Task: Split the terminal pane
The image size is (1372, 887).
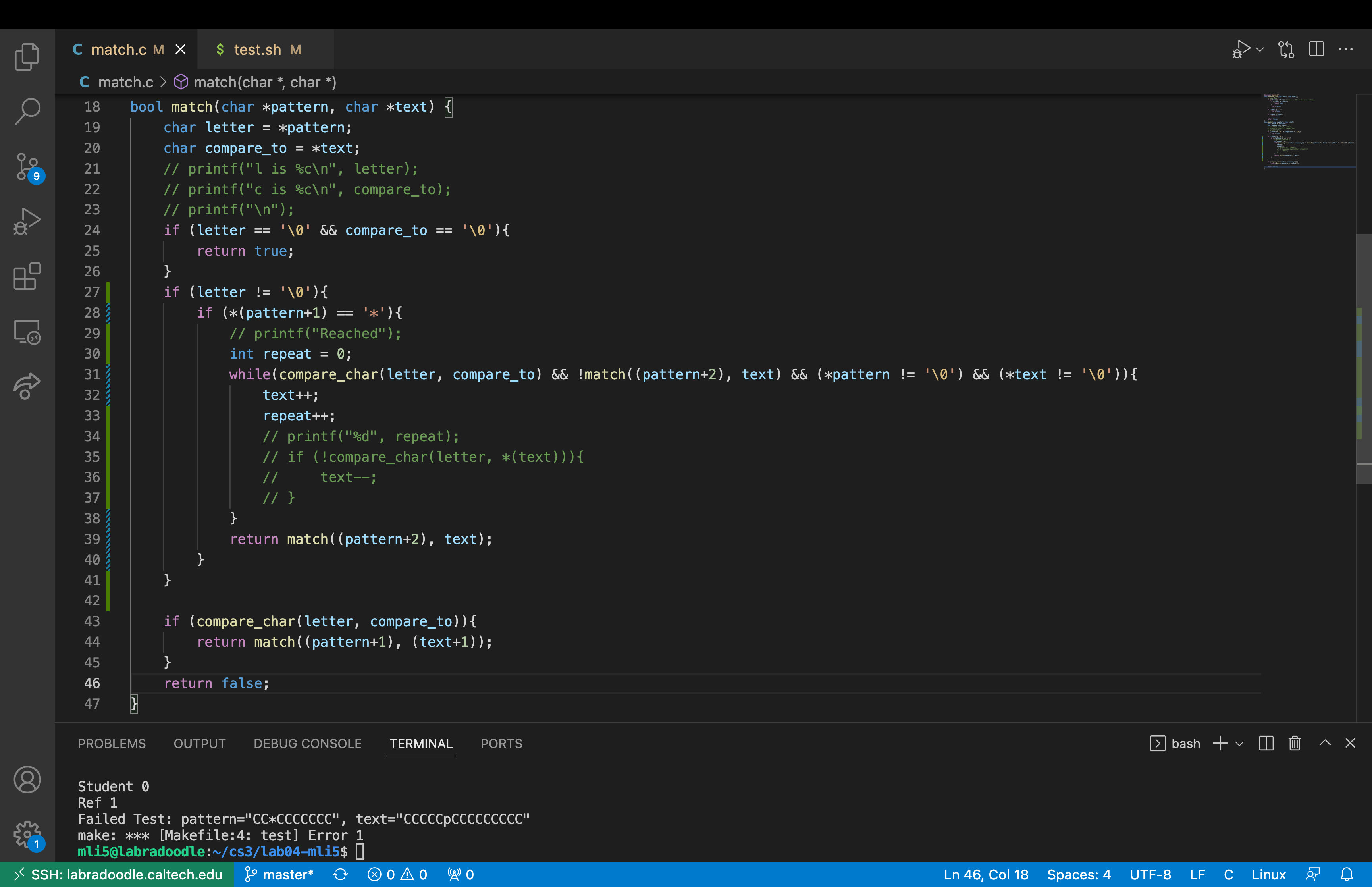Action: (x=1266, y=744)
